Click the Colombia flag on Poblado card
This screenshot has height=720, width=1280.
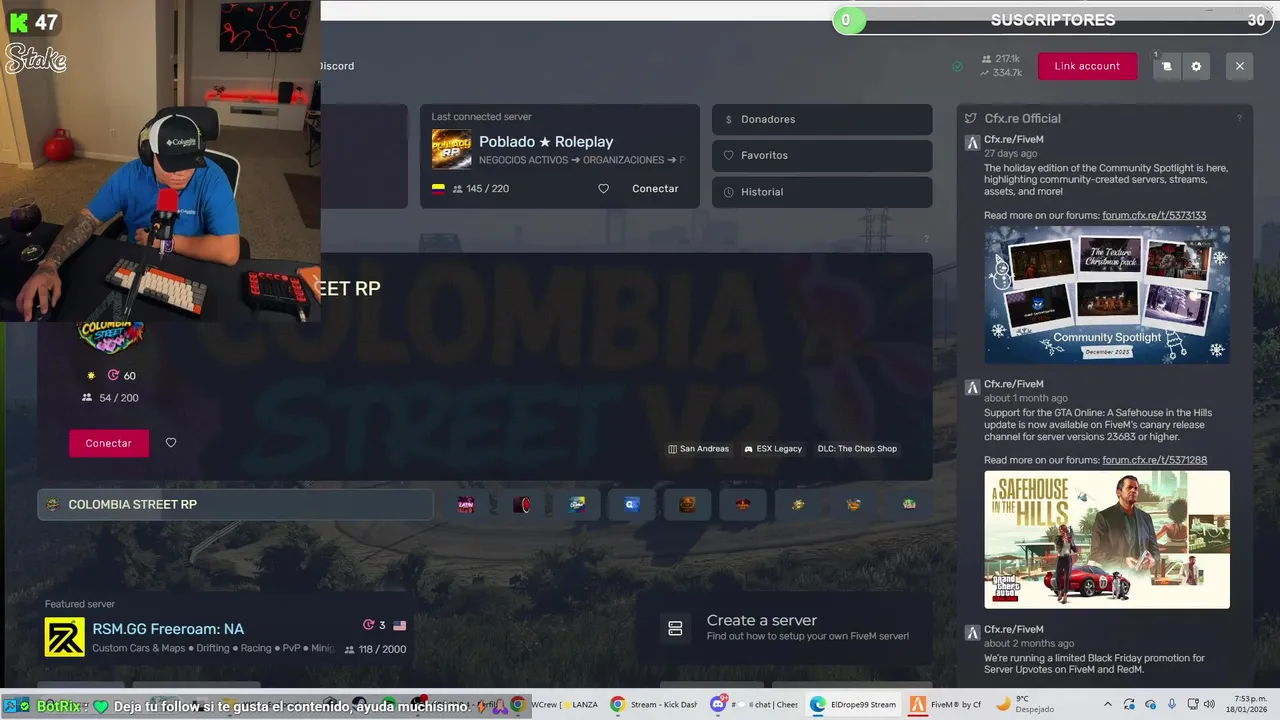point(438,189)
